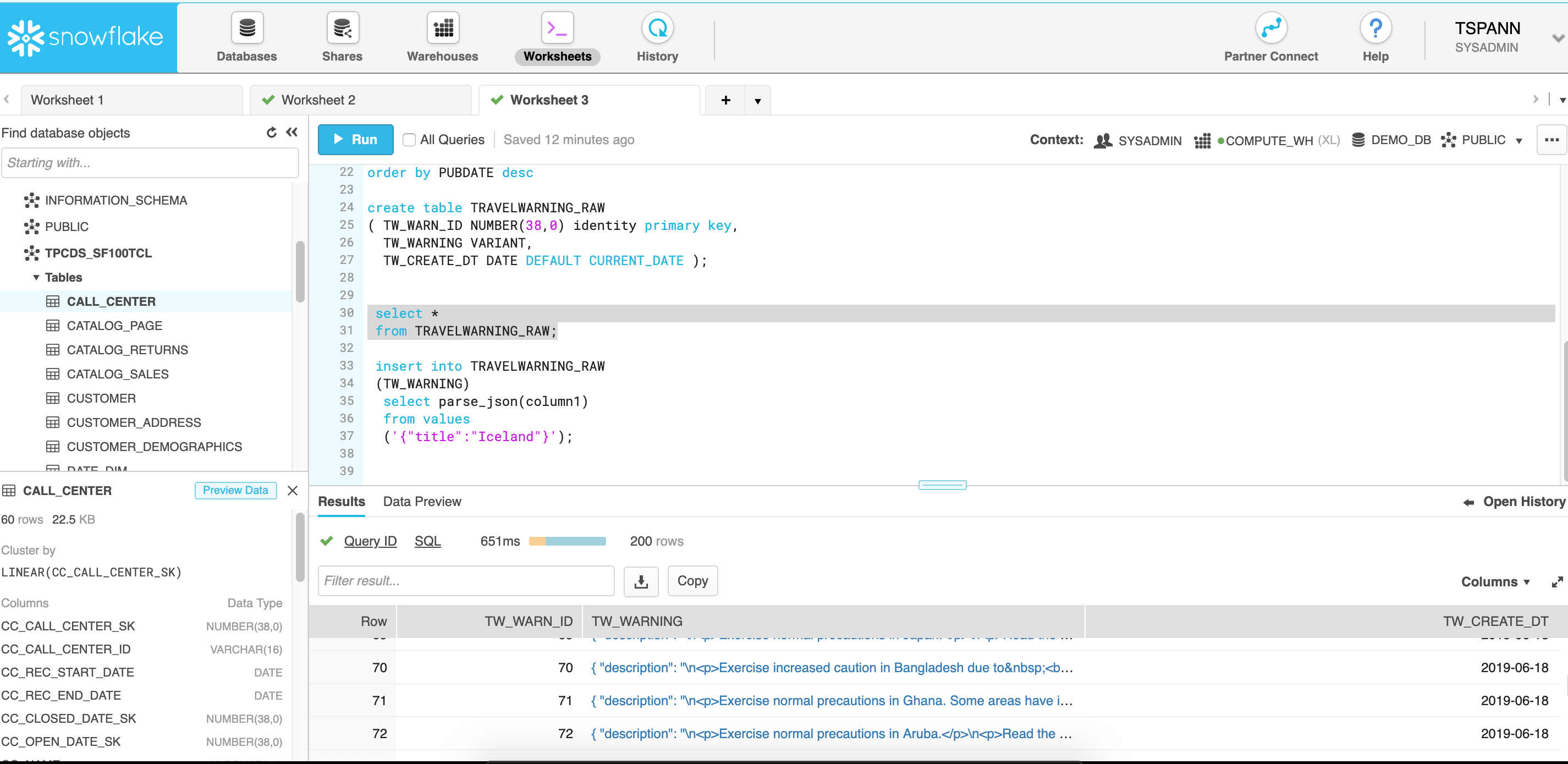Expand results panel to full screen
The image size is (1568, 764).
coord(1556,582)
